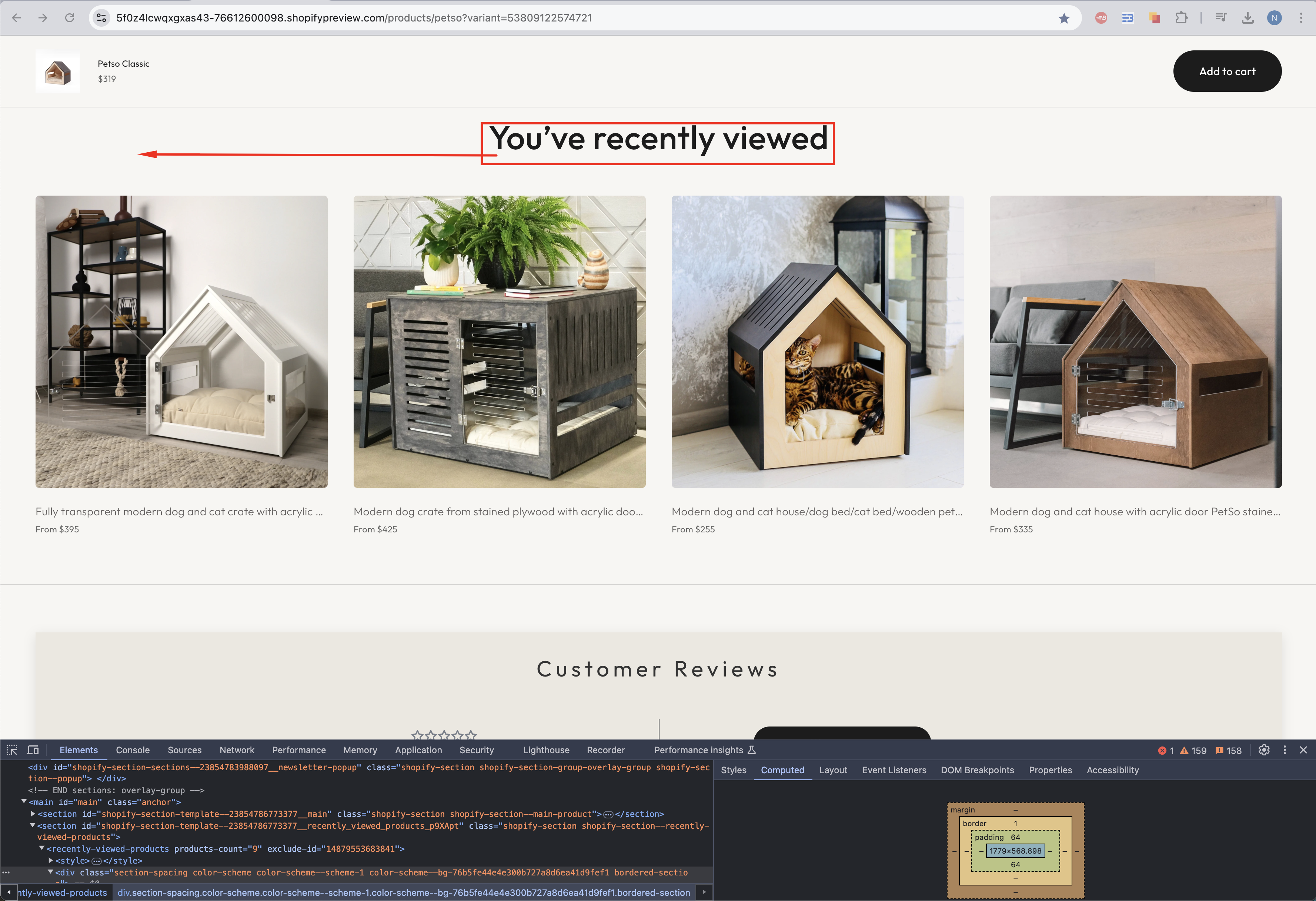
Task: Open DevTools settings gear
Action: click(1264, 750)
